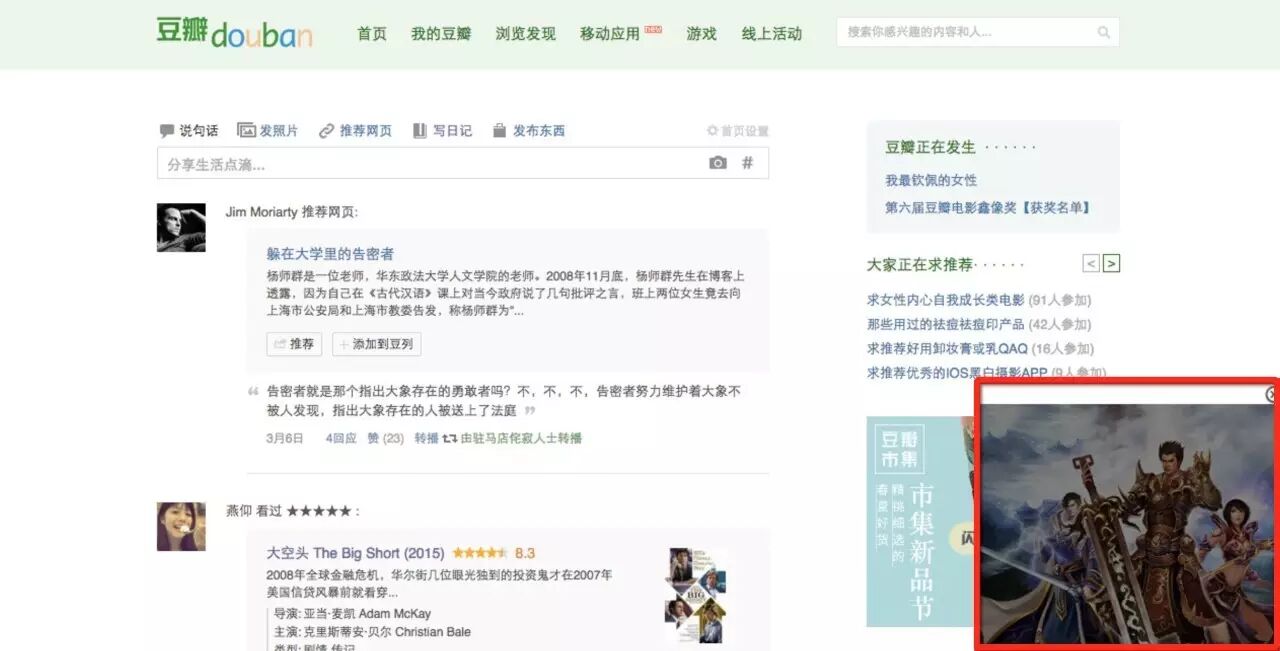Open 线上活动 navigation item
The image size is (1280, 651).
click(x=772, y=34)
